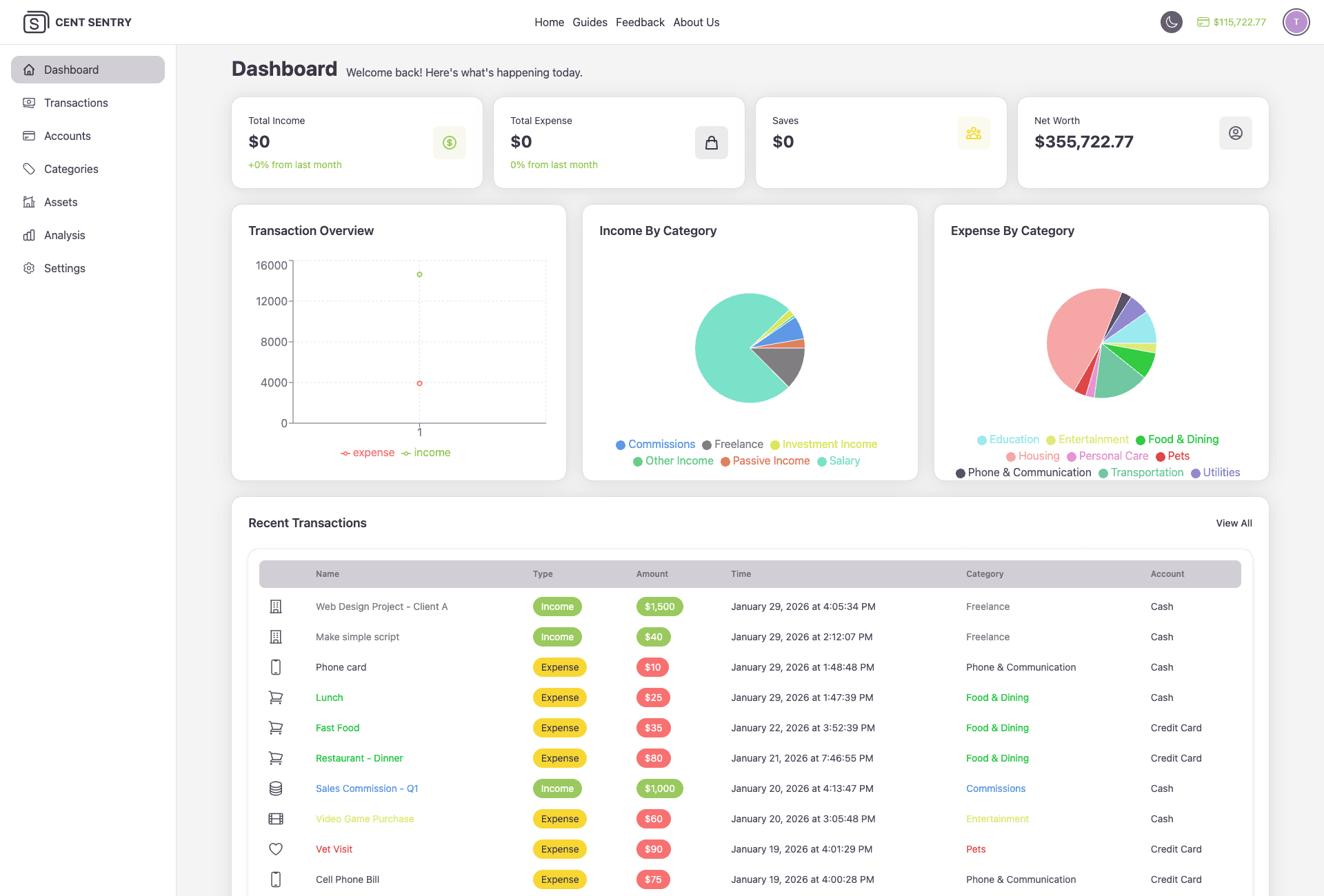
Task: Click the wallet balance card icon
Action: 1203,22
